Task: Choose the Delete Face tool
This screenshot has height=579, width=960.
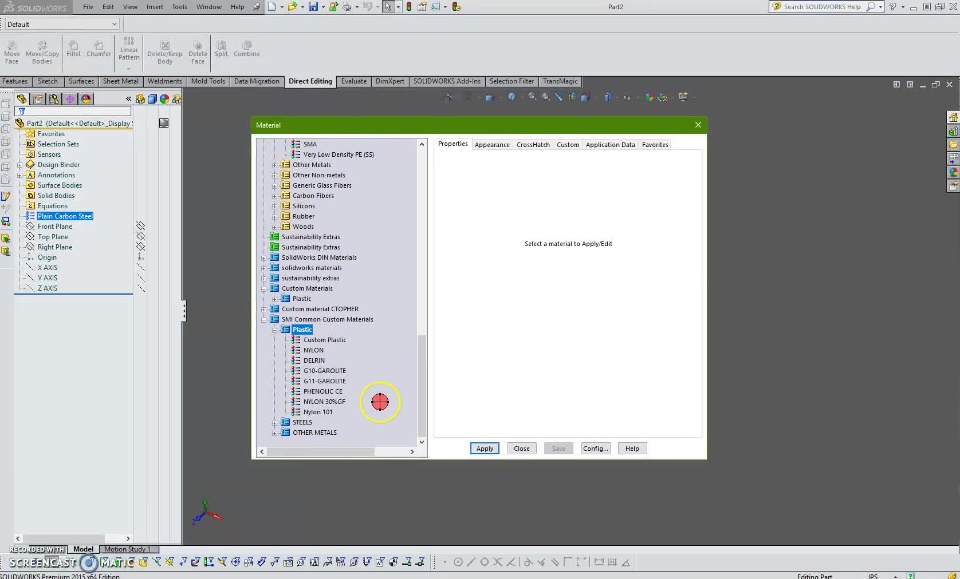Action: click(197, 52)
